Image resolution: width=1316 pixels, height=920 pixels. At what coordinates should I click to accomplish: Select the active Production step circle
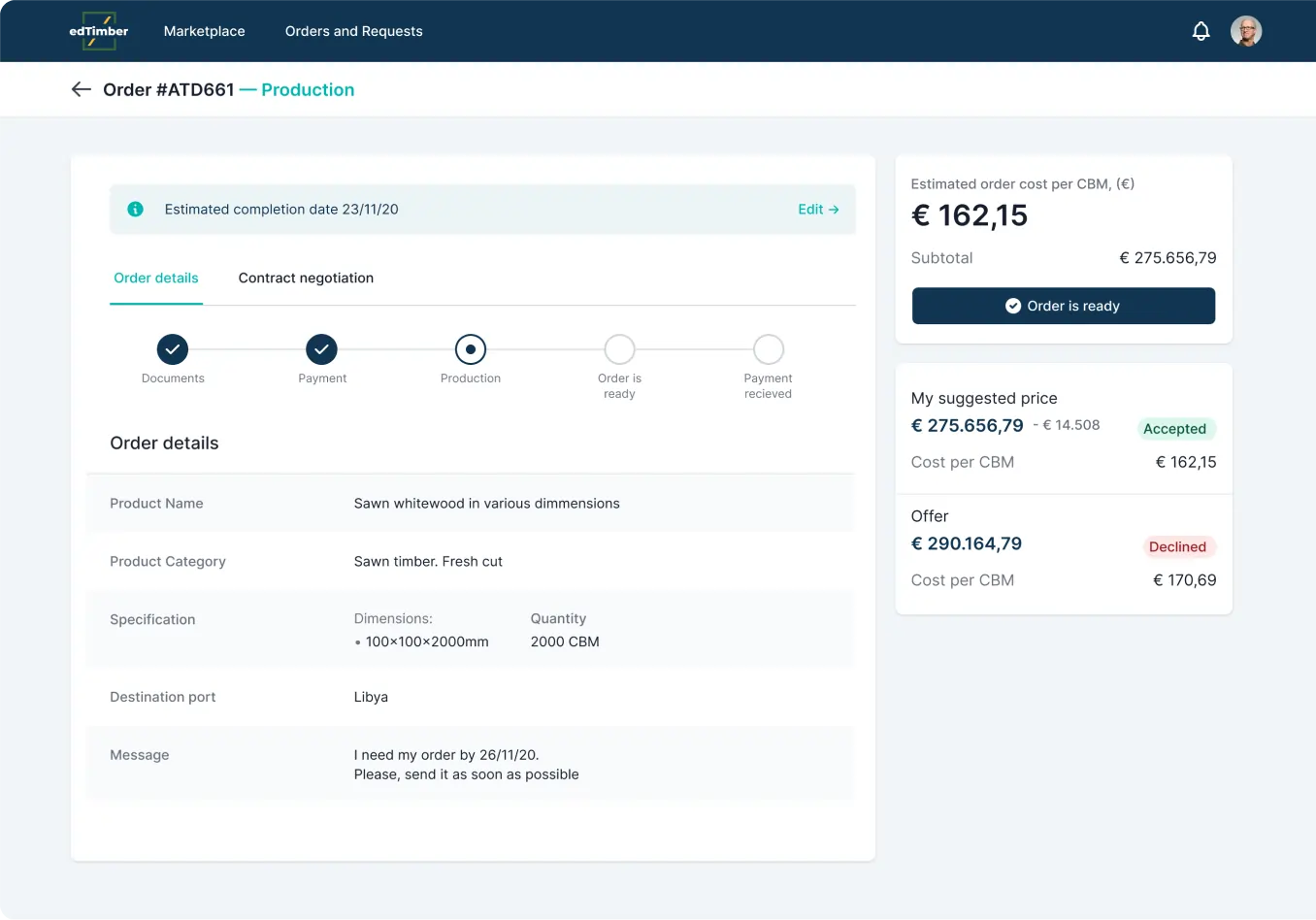(471, 349)
